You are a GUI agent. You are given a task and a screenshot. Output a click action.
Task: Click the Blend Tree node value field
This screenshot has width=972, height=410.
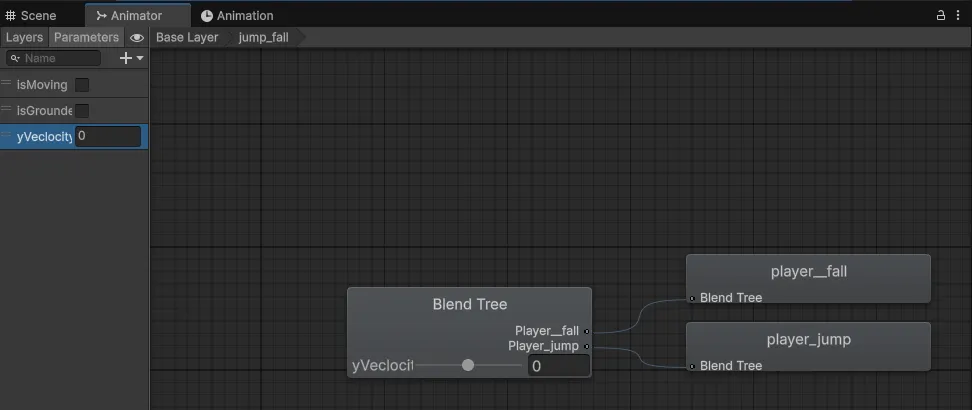click(x=559, y=366)
